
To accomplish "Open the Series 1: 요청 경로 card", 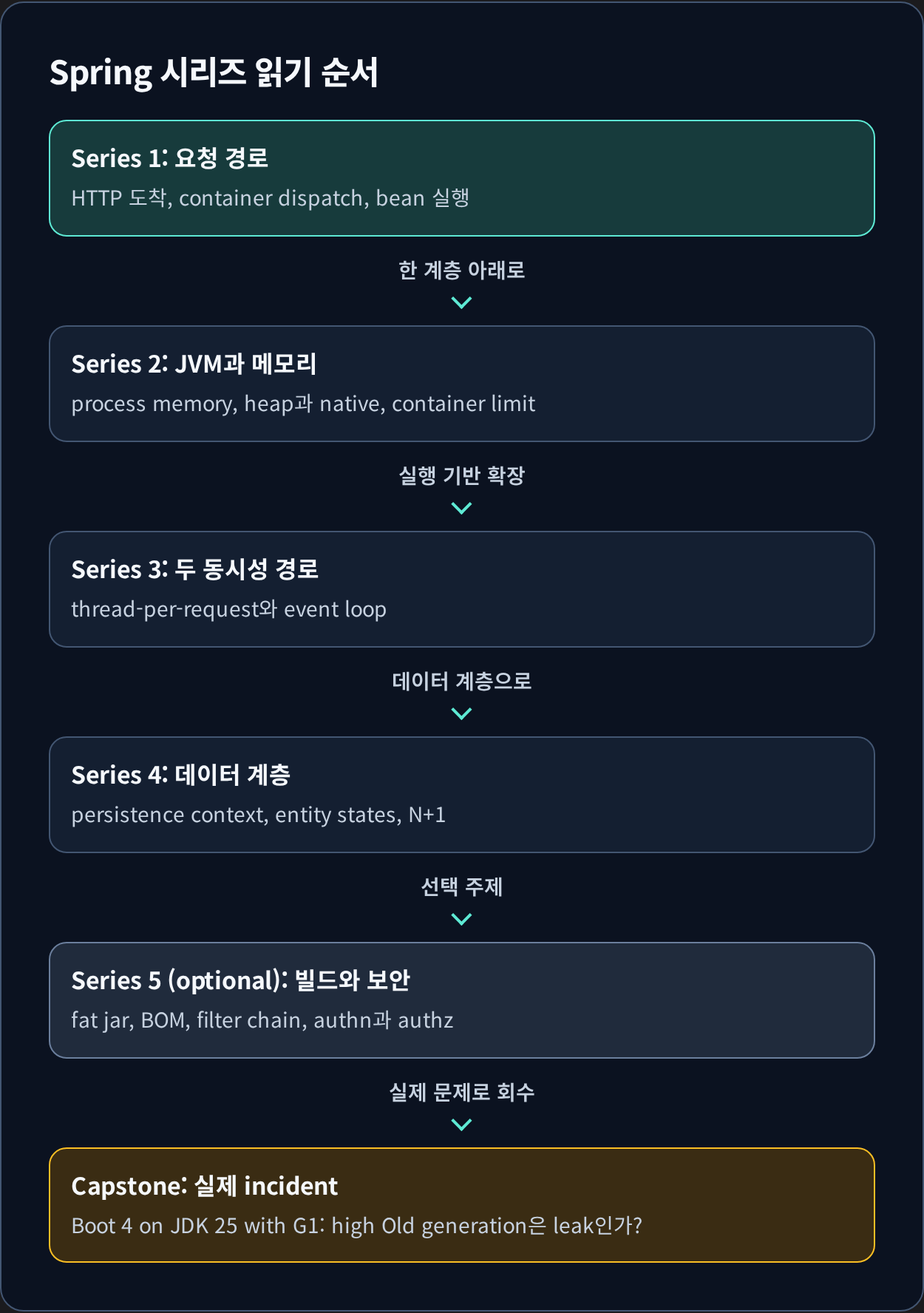I will (x=462, y=178).
